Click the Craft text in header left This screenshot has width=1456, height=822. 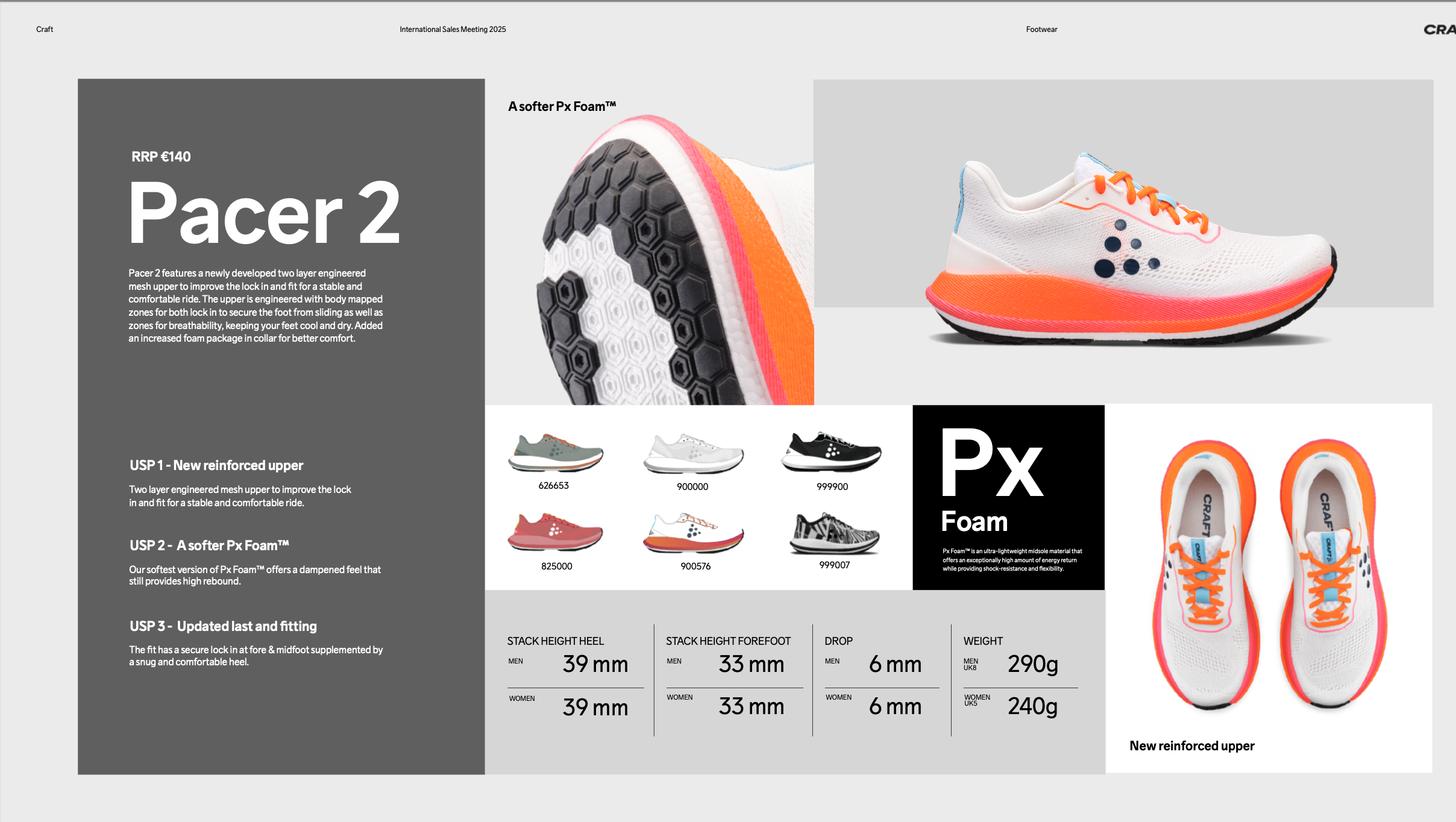45,30
